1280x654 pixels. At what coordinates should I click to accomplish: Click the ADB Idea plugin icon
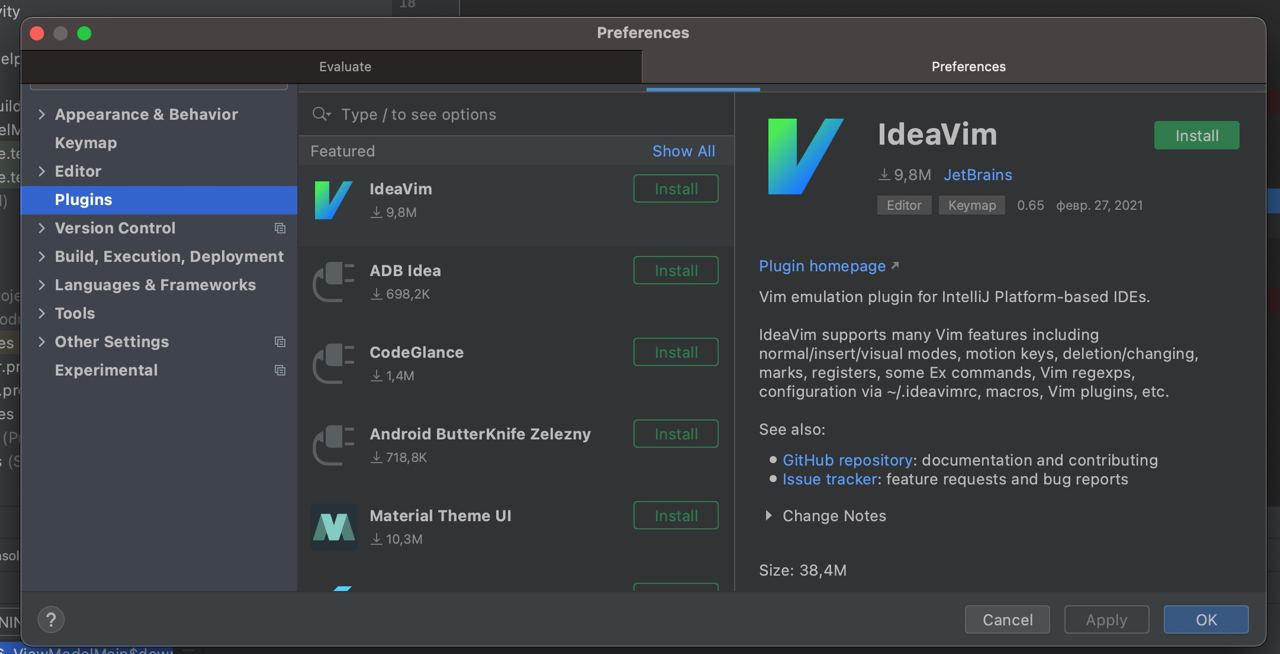tap(333, 282)
